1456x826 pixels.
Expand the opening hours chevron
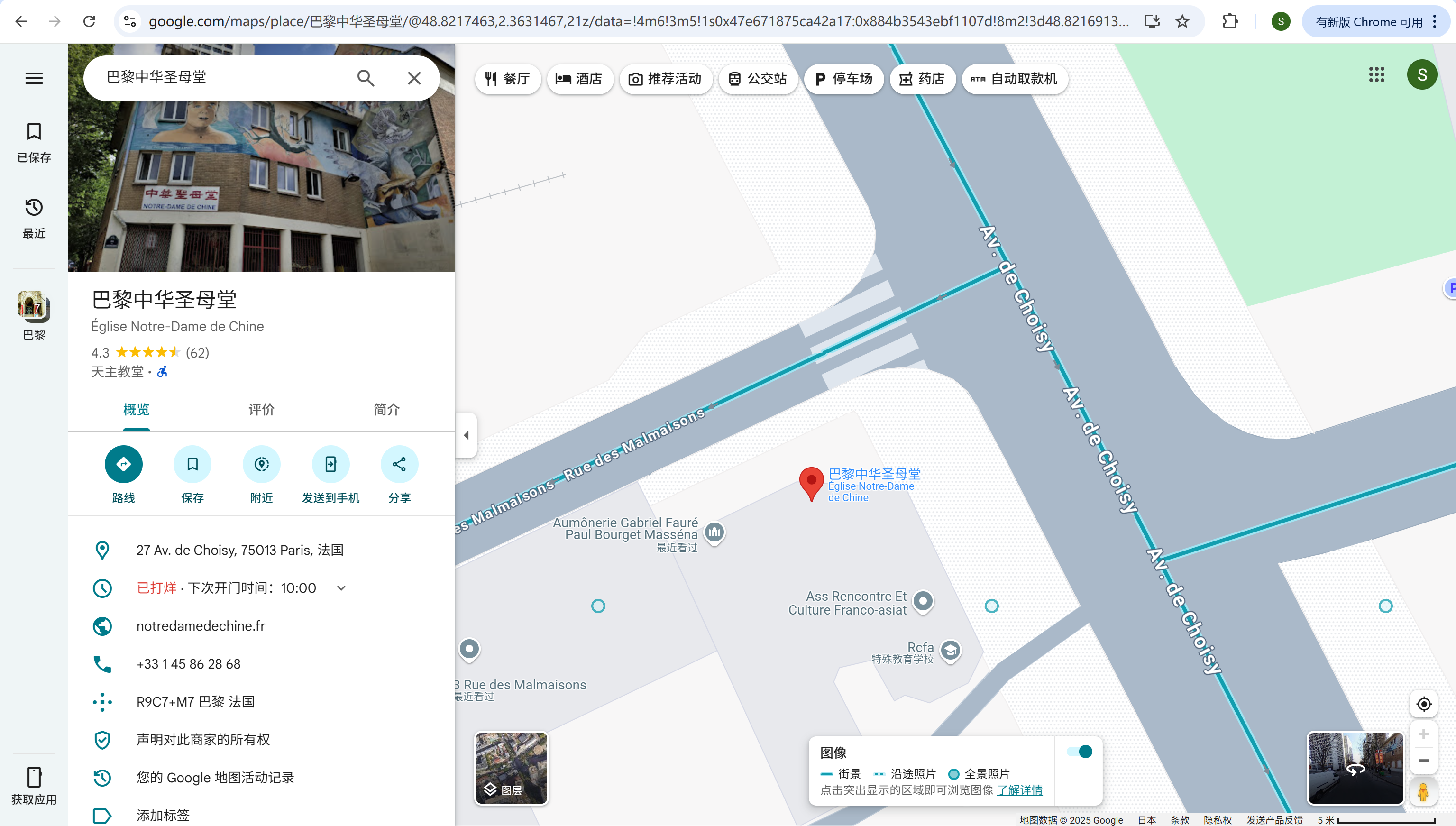click(341, 588)
